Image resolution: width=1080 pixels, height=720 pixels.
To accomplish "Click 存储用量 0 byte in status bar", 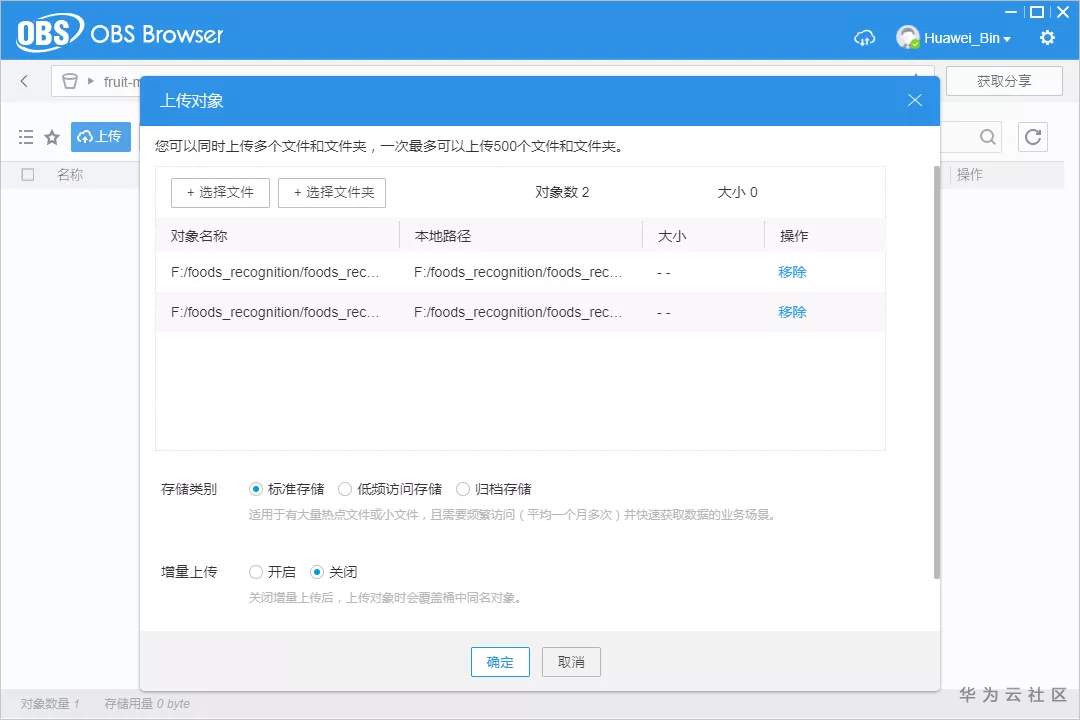I will [x=147, y=703].
